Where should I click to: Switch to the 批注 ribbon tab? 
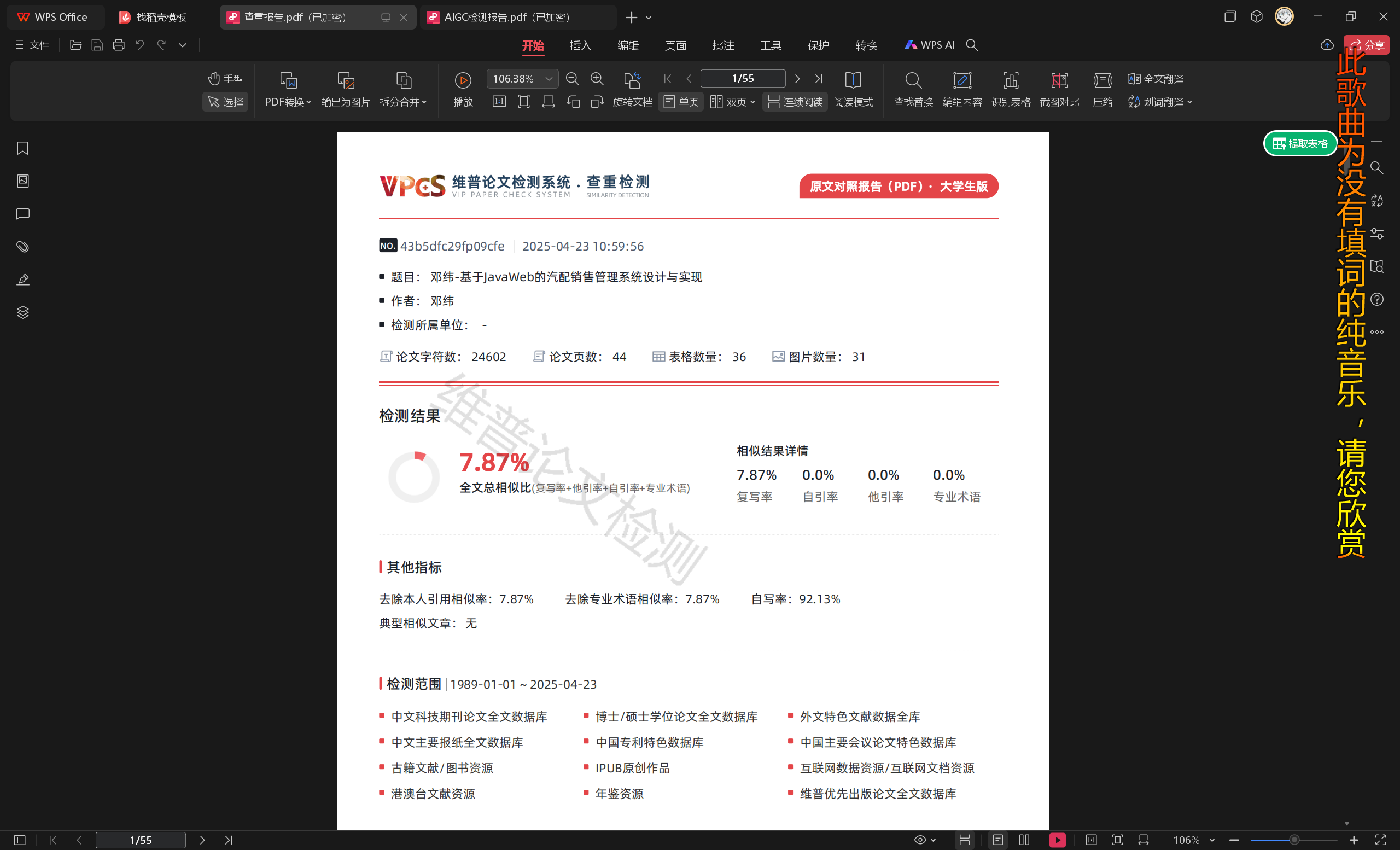click(724, 45)
